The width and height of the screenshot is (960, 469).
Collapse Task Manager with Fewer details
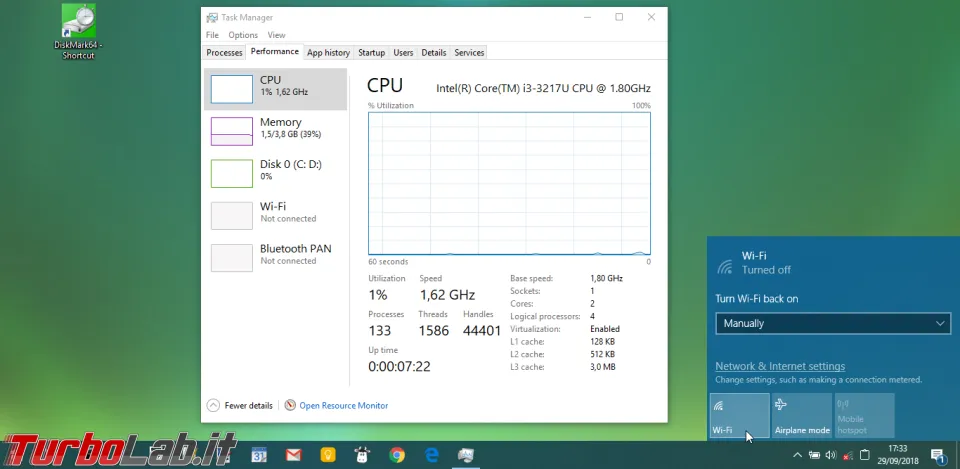coord(239,405)
